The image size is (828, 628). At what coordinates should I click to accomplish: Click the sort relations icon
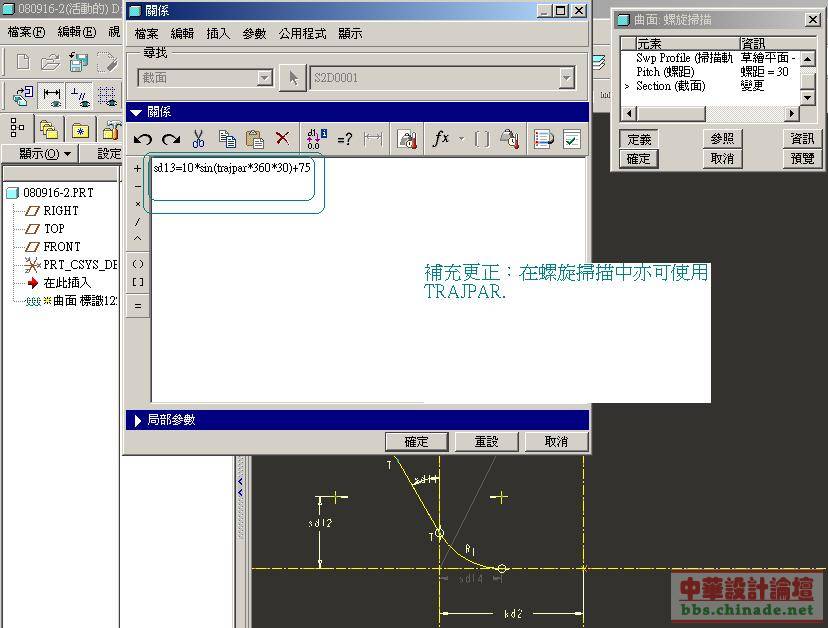(x=543, y=139)
